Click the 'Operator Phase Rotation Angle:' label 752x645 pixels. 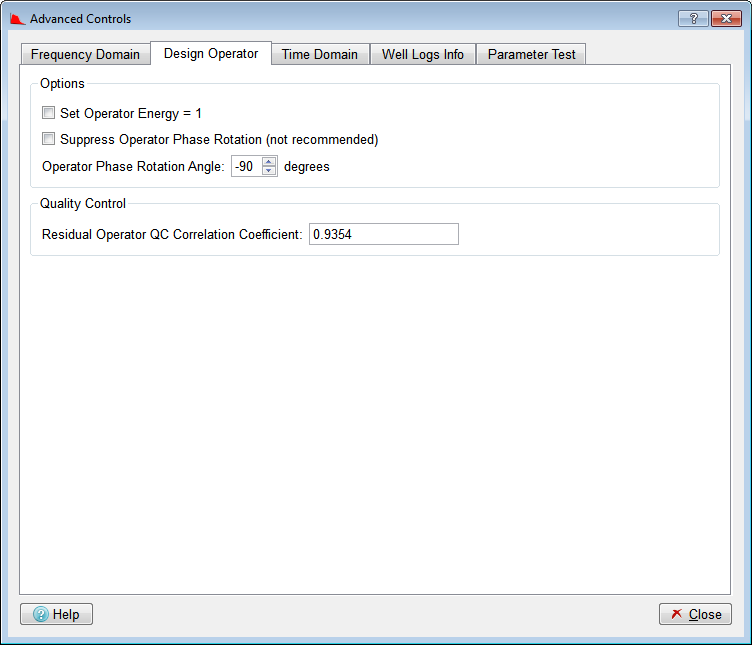[133, 166]
